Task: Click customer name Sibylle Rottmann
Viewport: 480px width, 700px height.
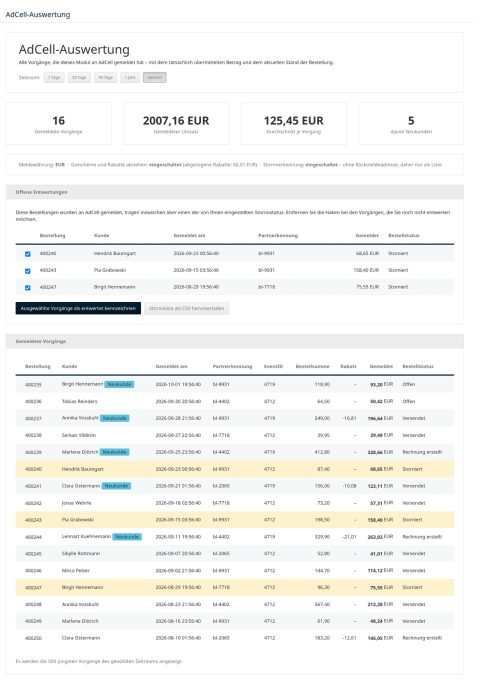Action: click(x=81, y=554)
